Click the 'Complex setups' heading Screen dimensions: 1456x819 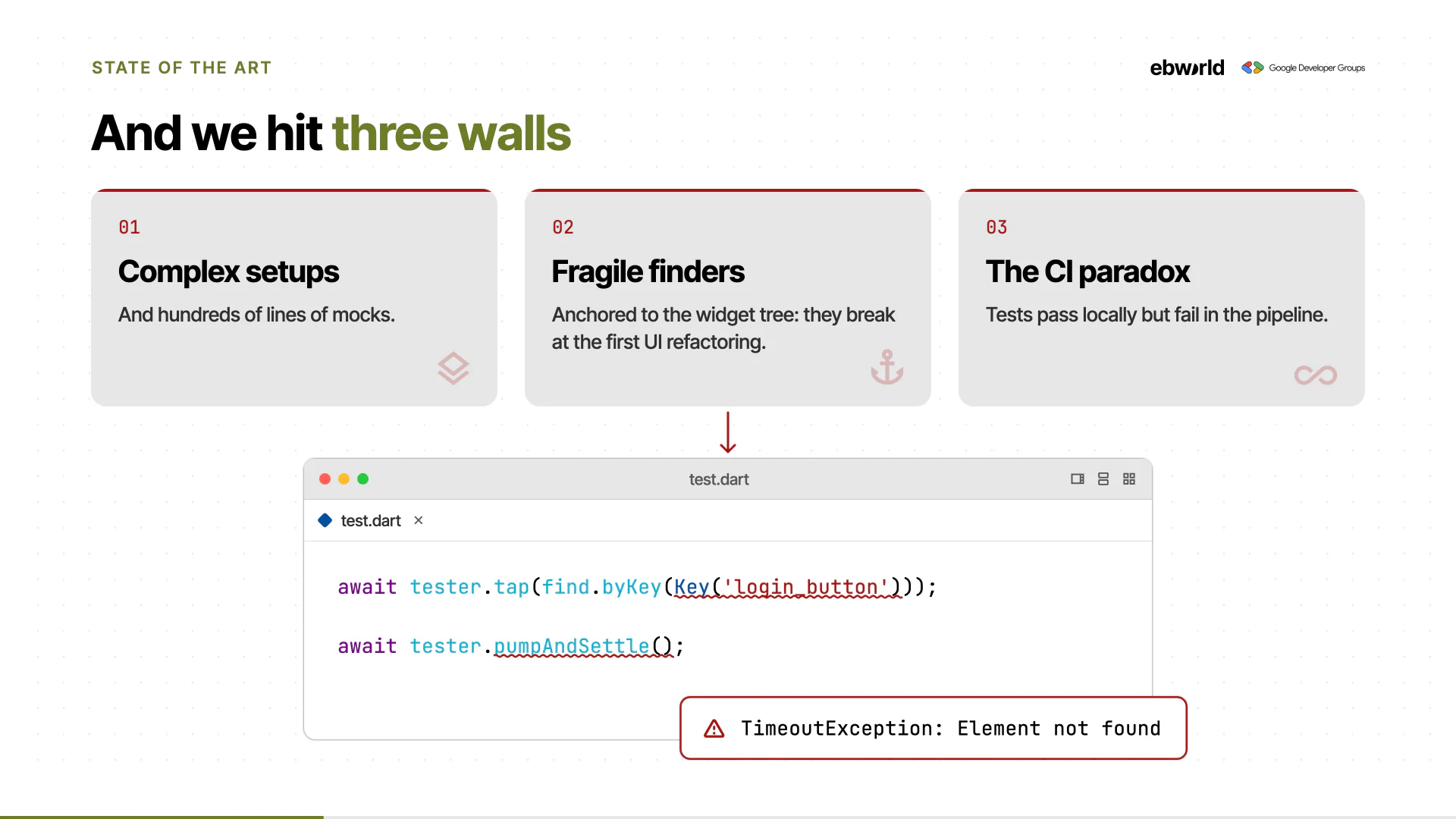click(228, 271)
